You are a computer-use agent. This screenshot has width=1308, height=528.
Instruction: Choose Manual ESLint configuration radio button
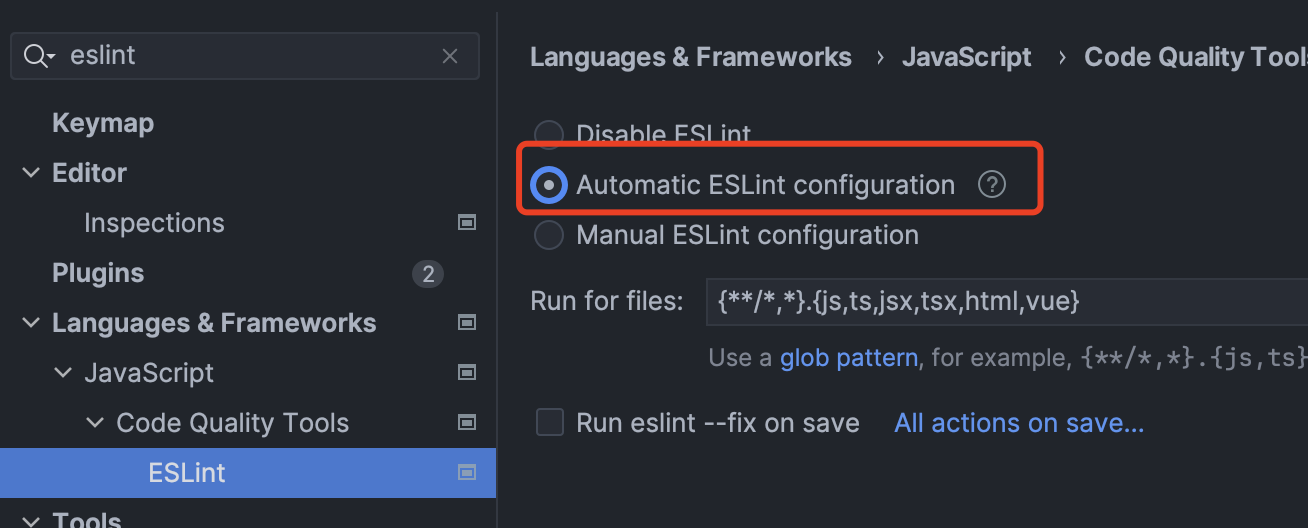click(x=549, y=235)
